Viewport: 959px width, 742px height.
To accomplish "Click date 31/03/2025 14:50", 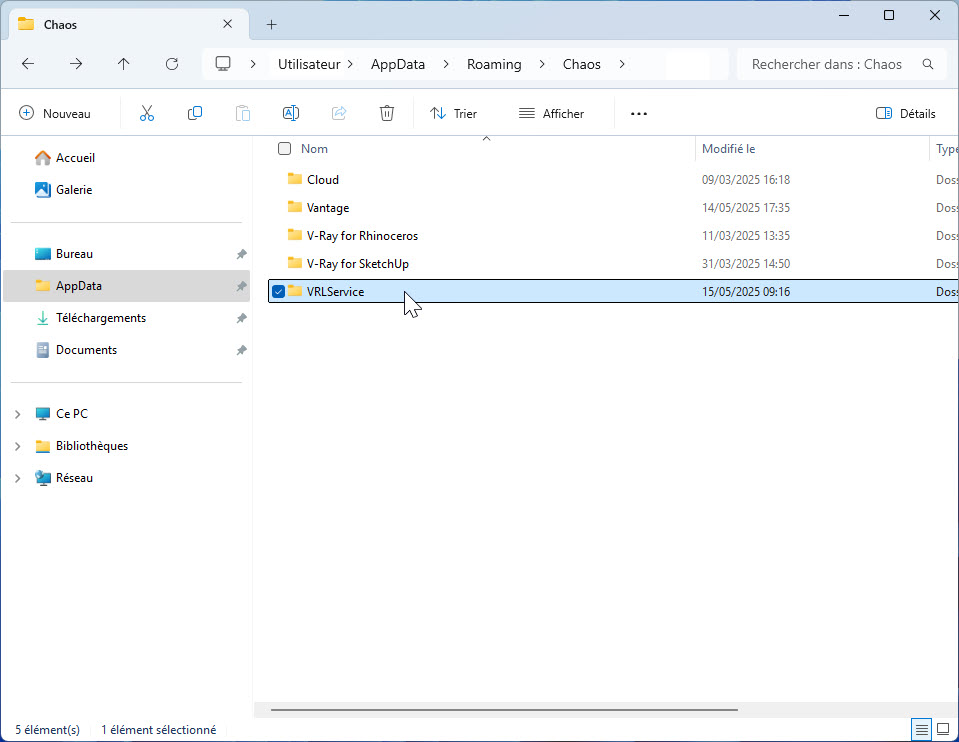I will pyautogui.click(x=746, y=264).
